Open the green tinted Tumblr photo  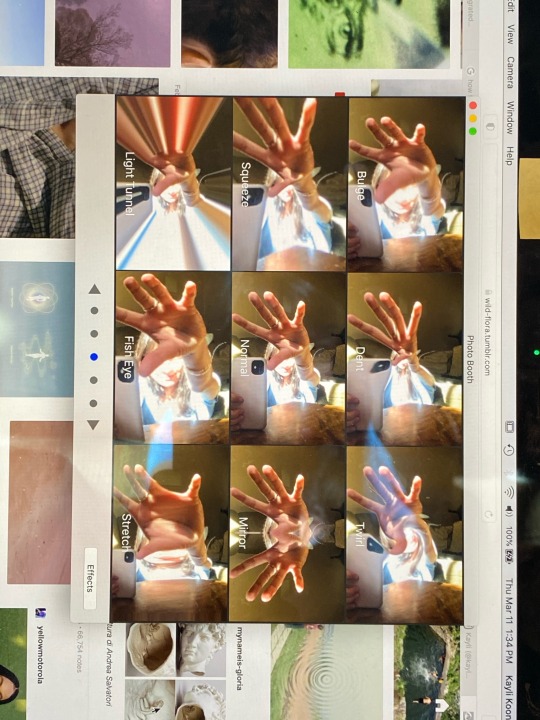click(368, 34)
